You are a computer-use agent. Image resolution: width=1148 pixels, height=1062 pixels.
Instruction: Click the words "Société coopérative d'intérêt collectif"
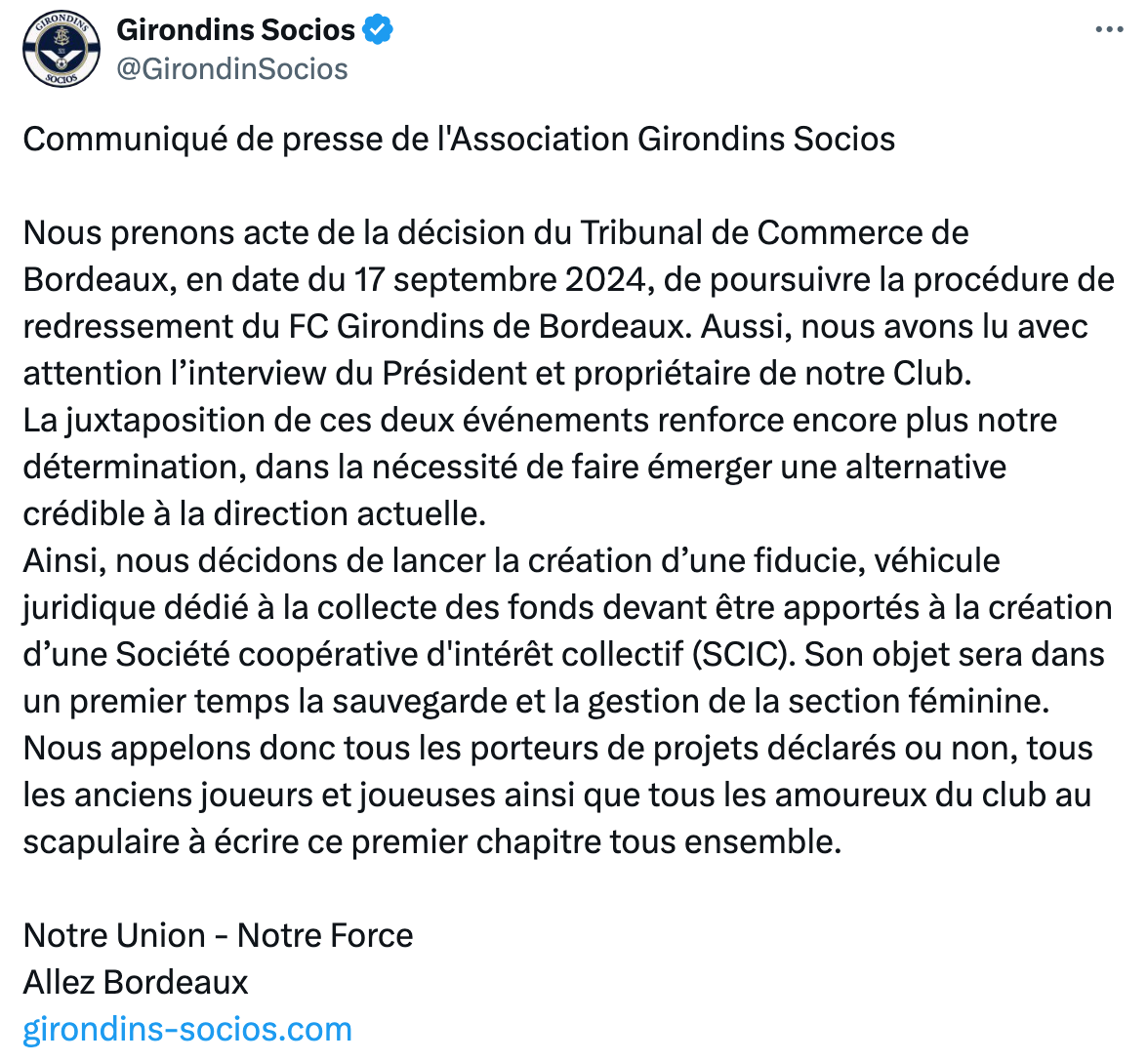tap(399, 654)
